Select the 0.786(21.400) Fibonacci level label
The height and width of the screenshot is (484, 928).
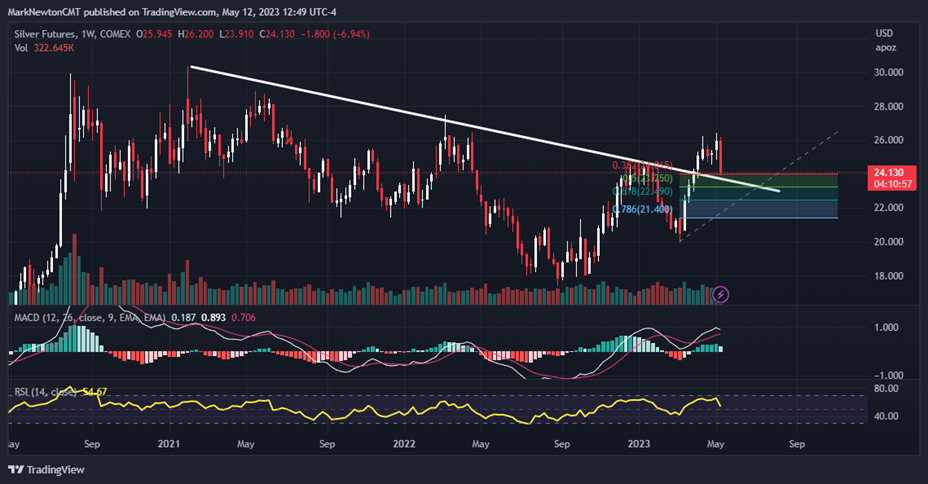click(642, 209)
